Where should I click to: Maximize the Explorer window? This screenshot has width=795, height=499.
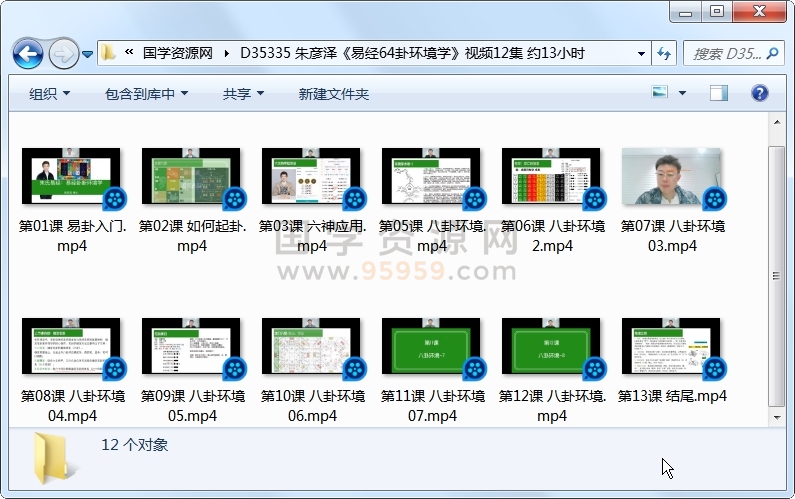717,11
